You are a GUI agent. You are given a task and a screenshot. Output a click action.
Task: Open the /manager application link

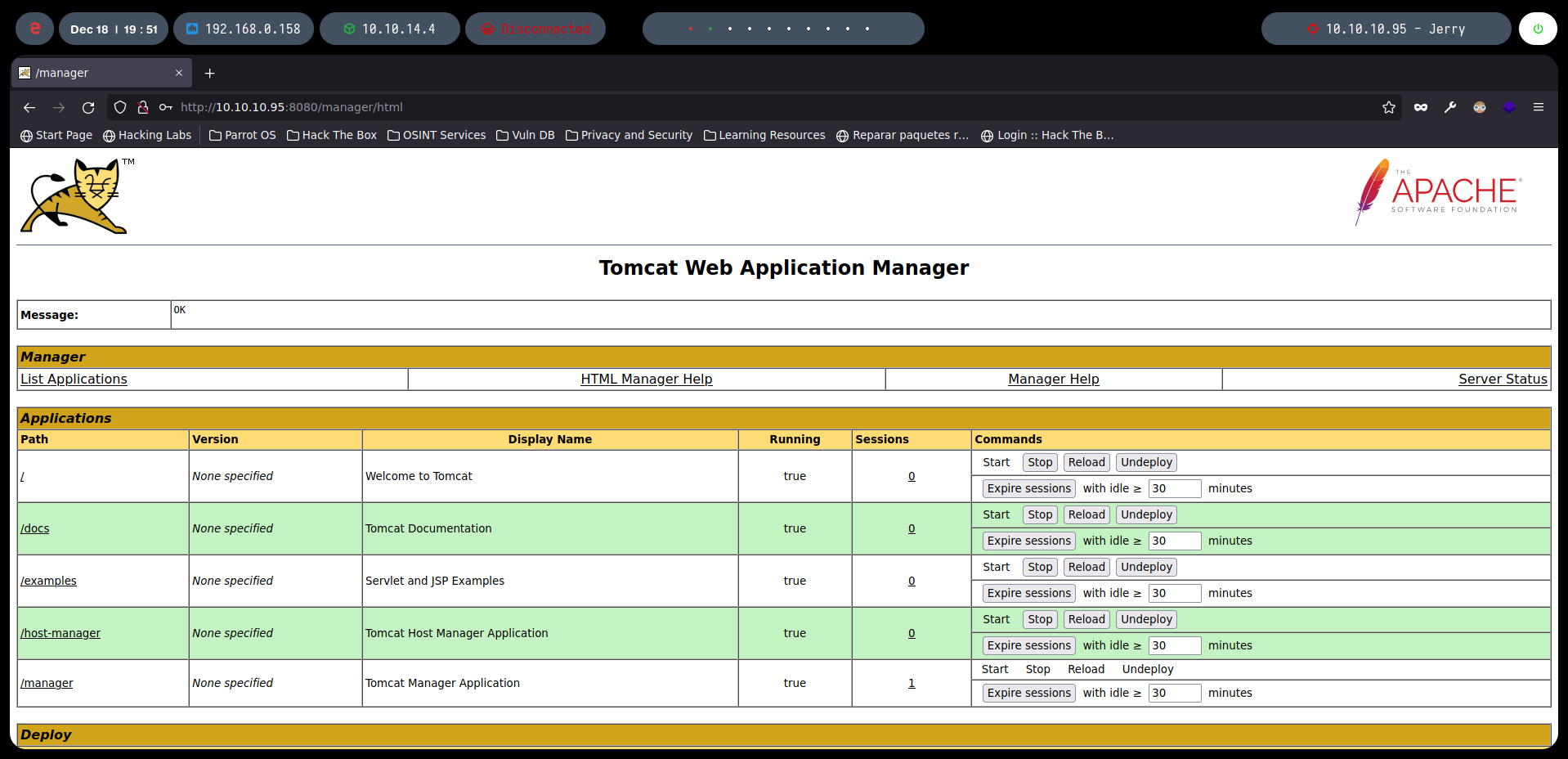pyautogui.click(x=47, y=683)
